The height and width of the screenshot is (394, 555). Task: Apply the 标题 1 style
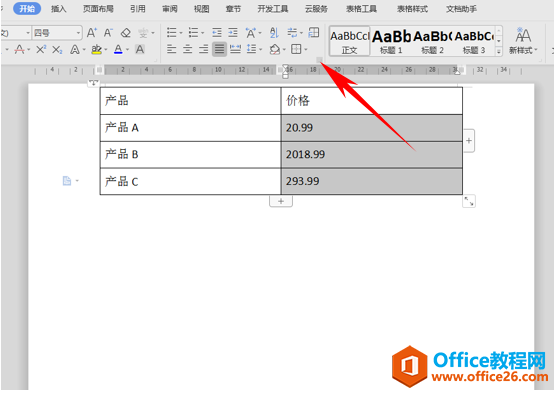[x=391, y=41]
